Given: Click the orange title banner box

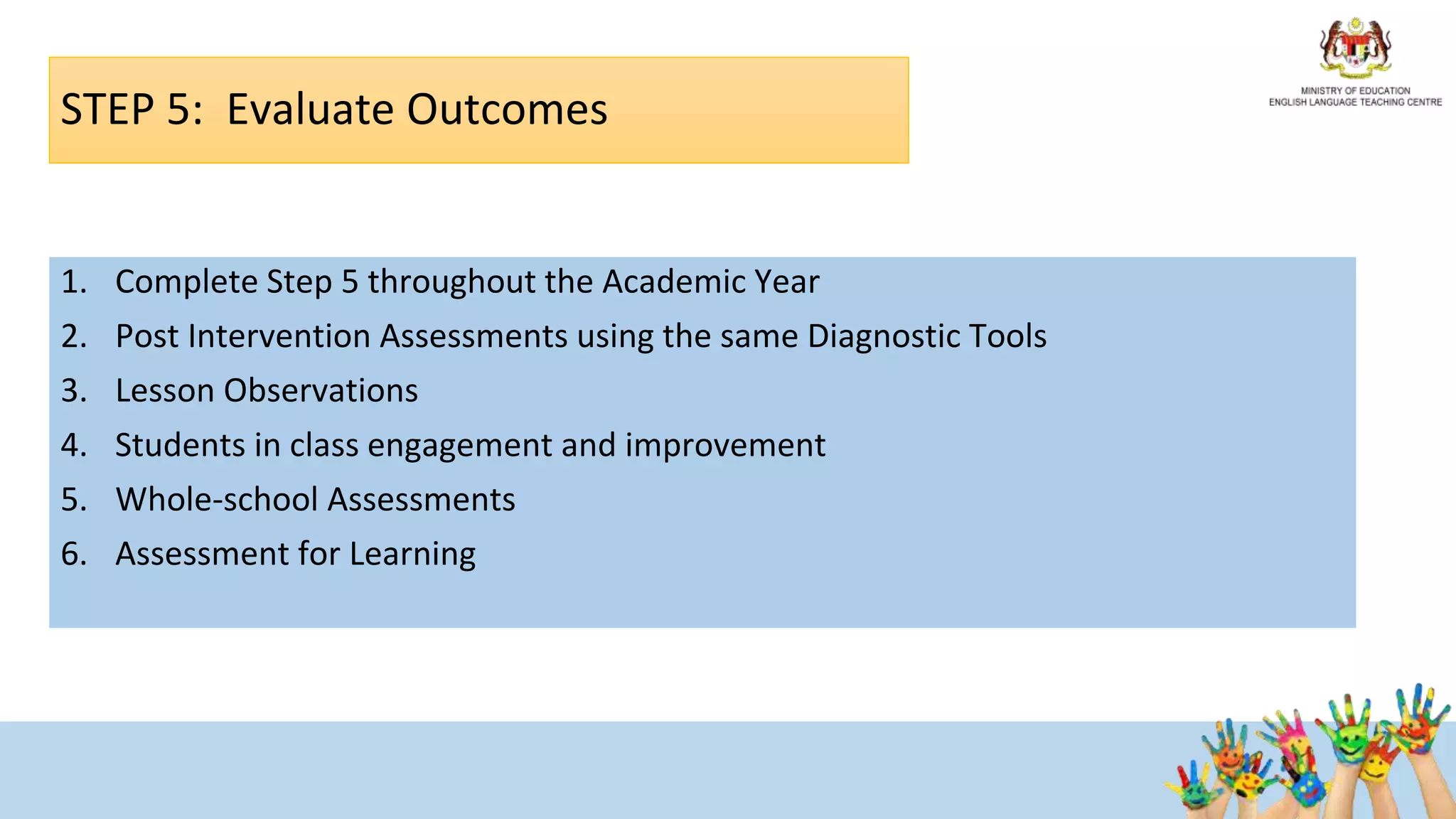Looking at the screenshot, I should tap(478, 110).
